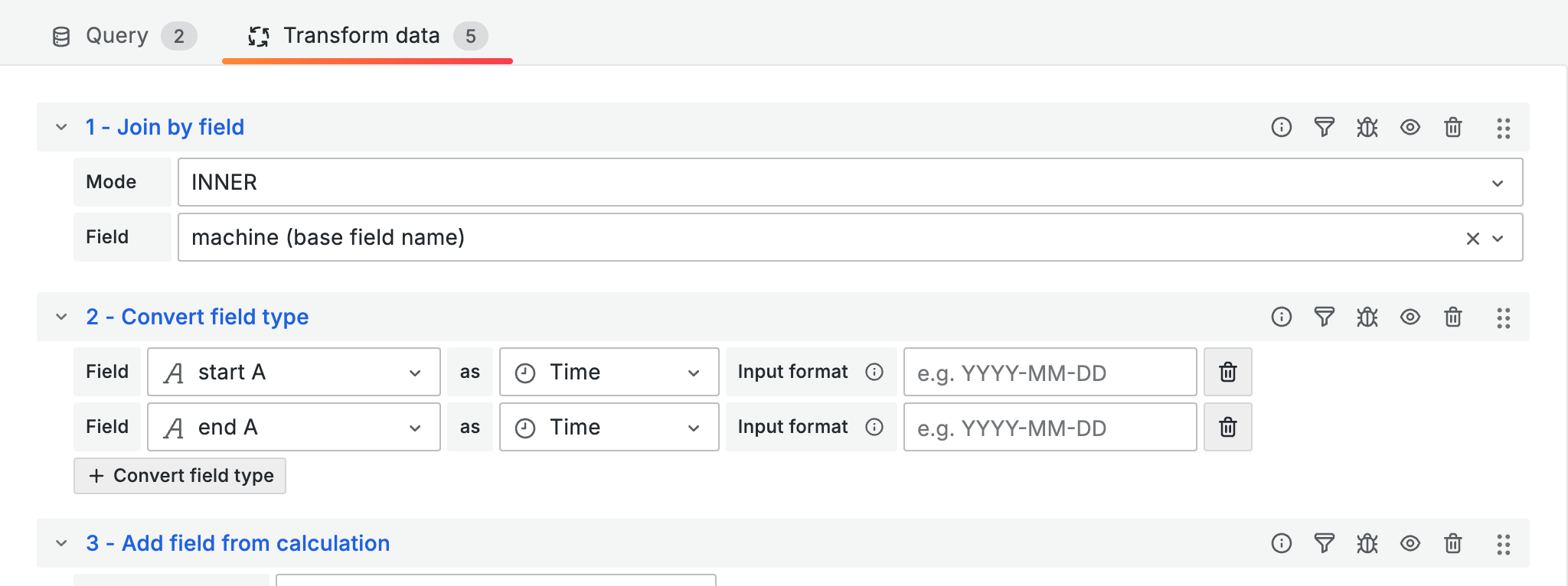
Task: Collapse the Join by field section
Action: coord(61,127)
